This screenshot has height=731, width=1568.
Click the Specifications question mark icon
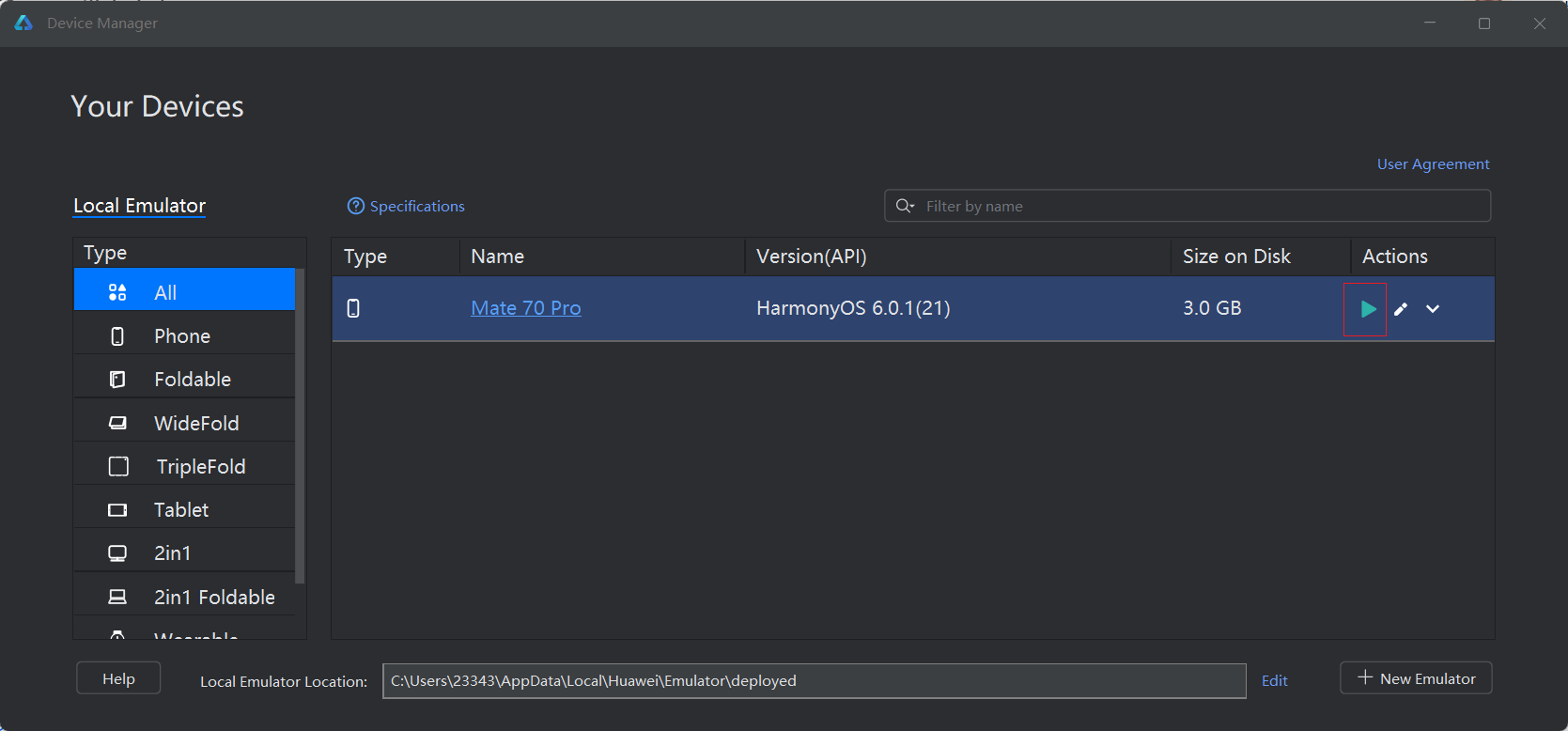tap(356, 206)
